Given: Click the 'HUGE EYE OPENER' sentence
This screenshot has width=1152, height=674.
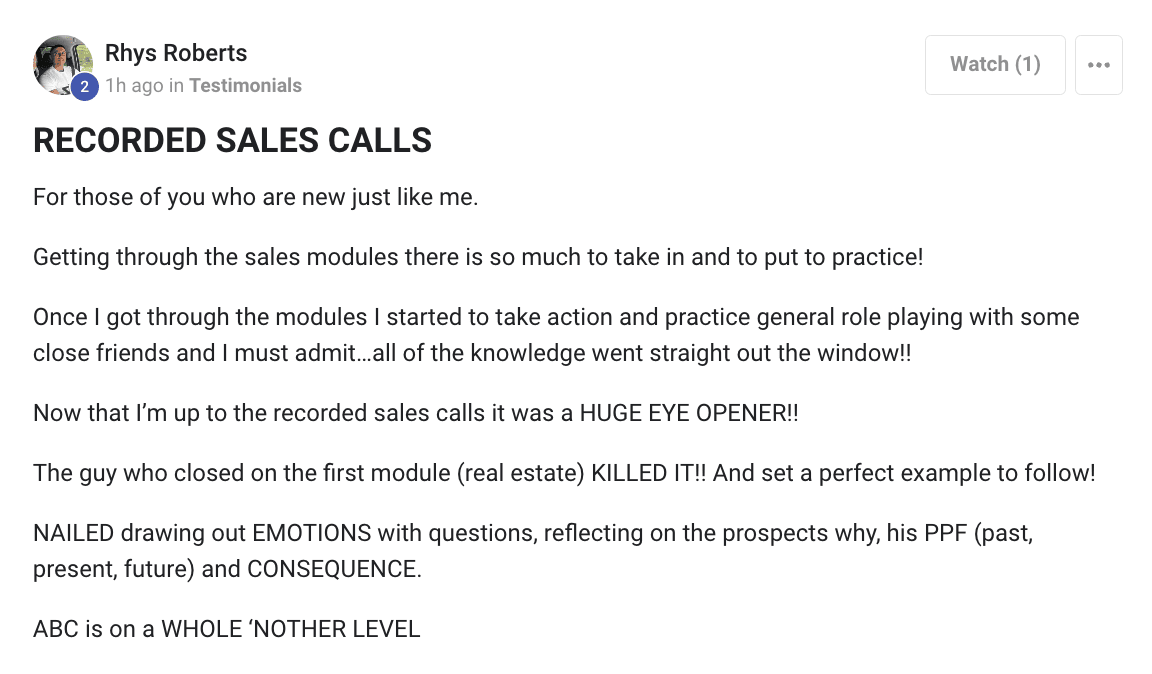Looking at the screenshot, I should (416, 413).
